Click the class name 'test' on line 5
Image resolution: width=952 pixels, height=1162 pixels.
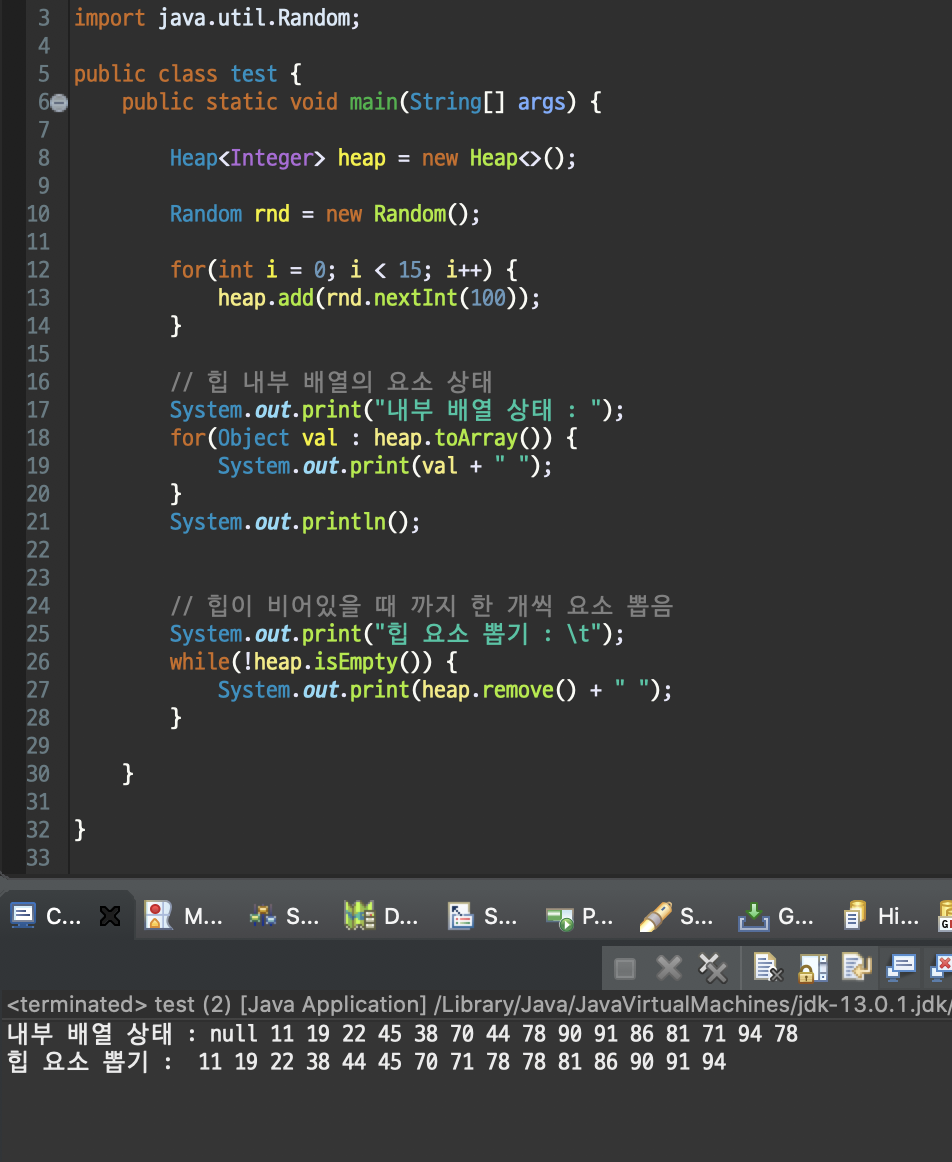coord(253,74)
